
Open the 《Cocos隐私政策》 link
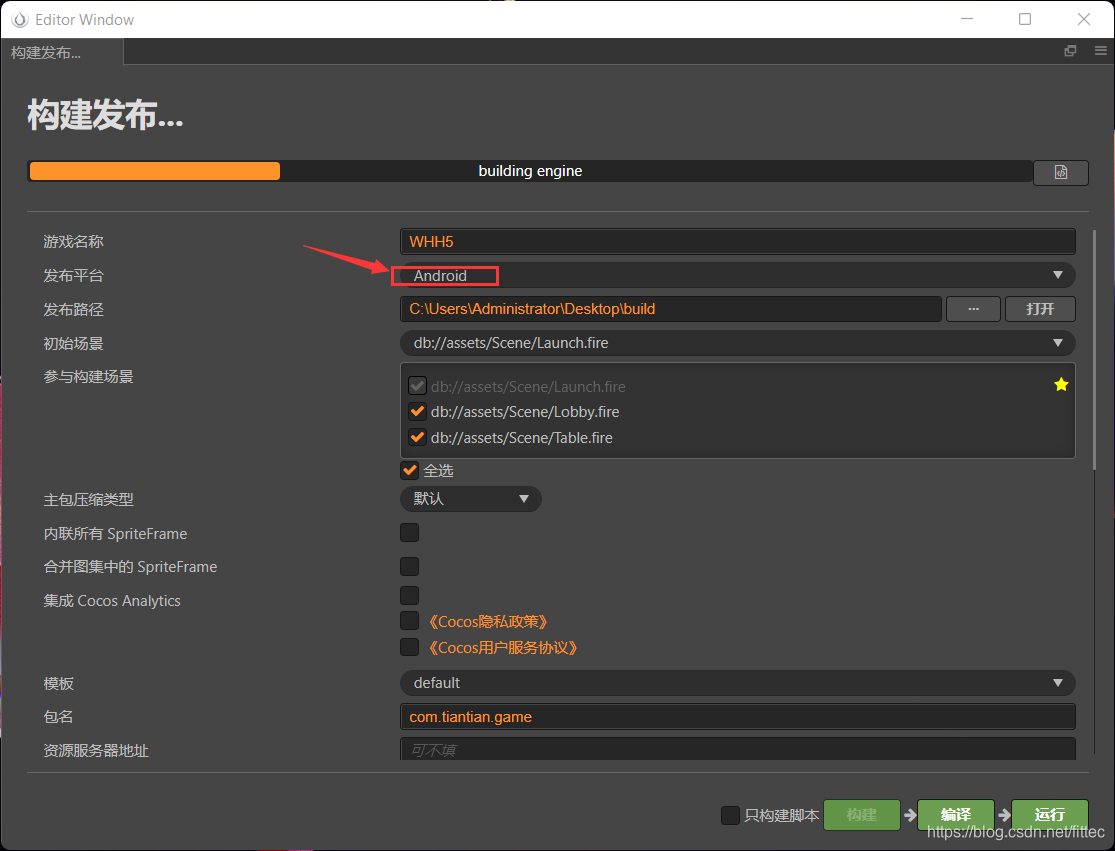[487, 621]
